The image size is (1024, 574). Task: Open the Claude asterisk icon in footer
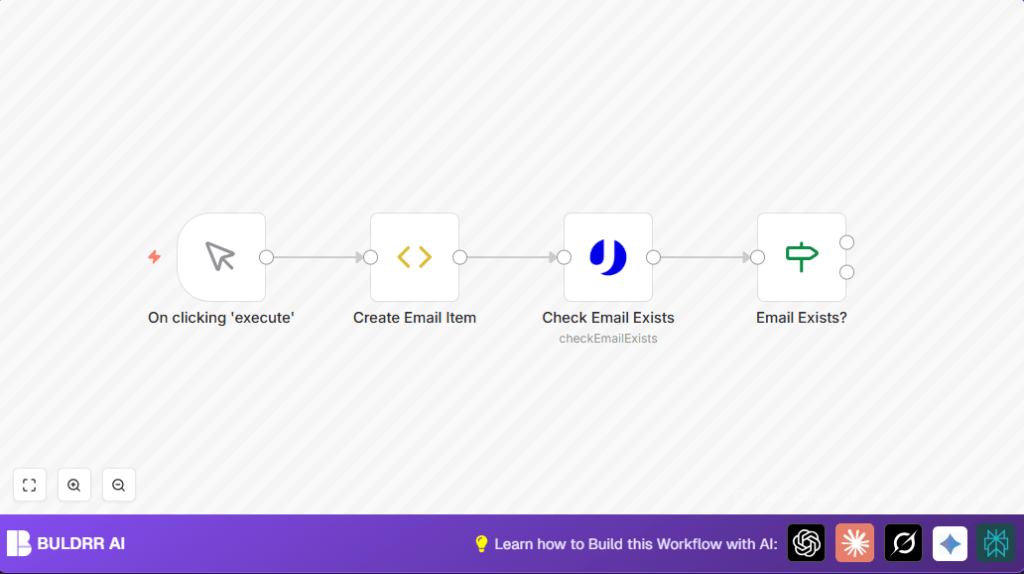(x=854, y=543)
